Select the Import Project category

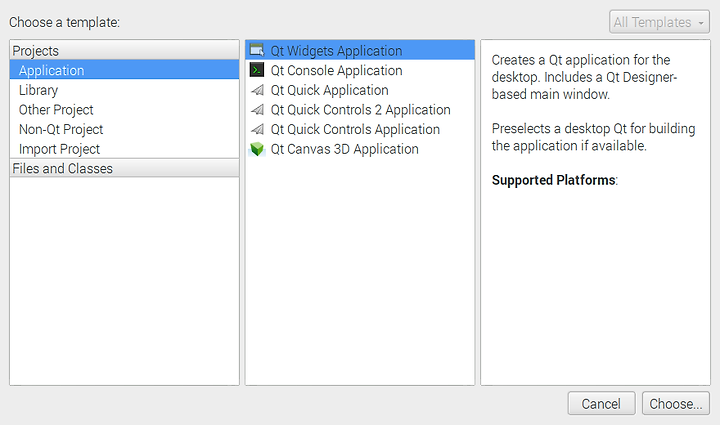(x=124, y=149)
